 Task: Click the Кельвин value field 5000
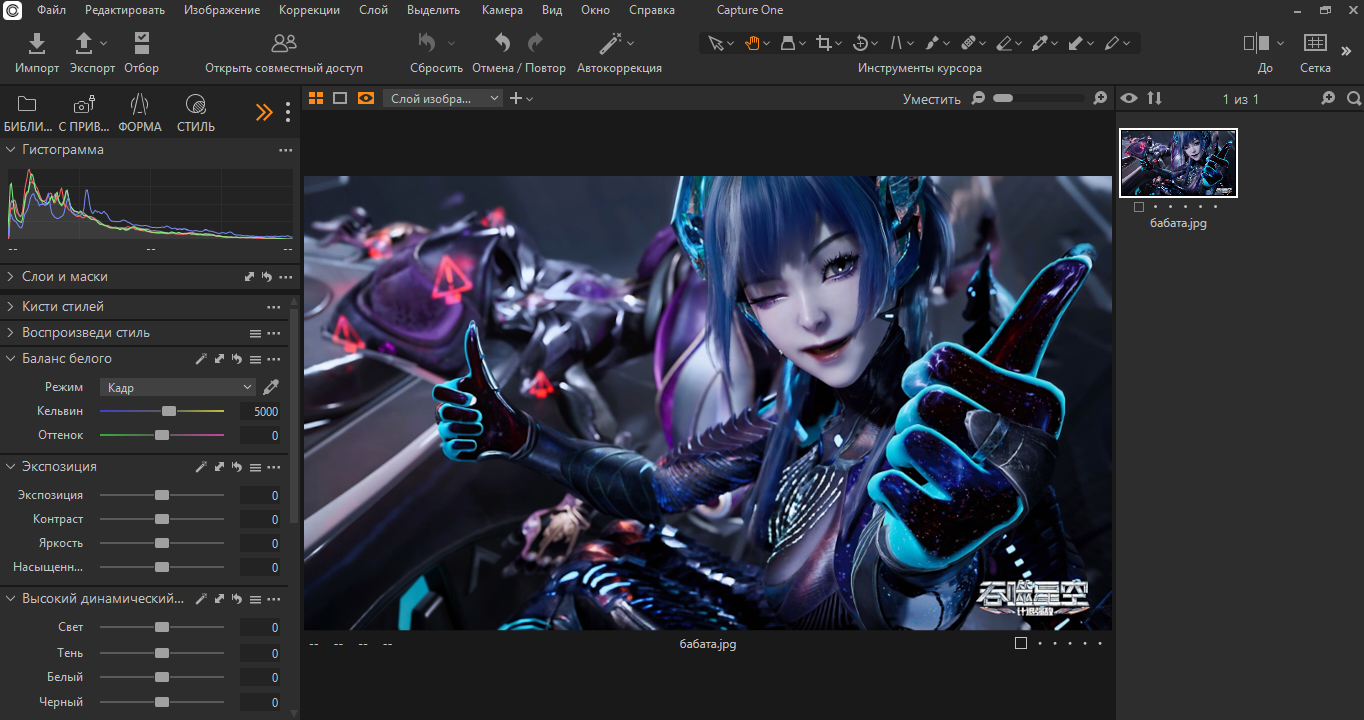tap(260, 411)
